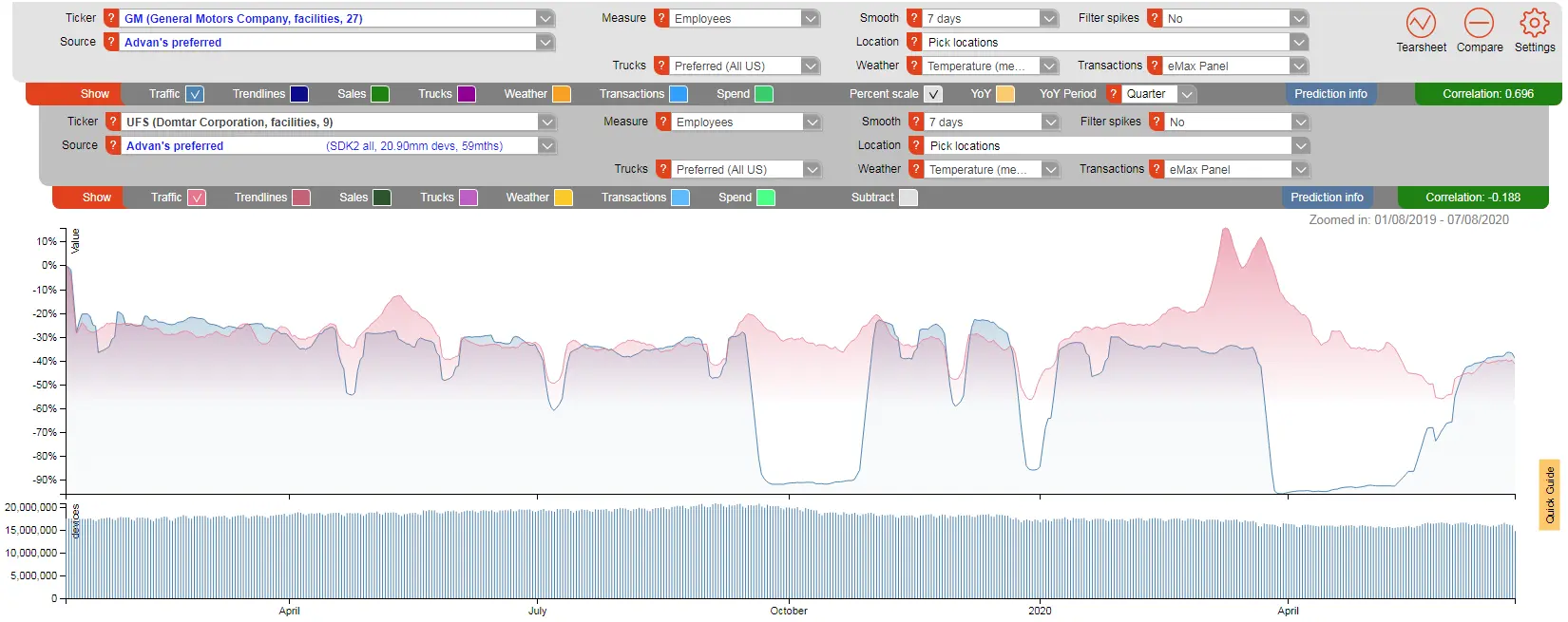This screenshot has width=1568, height=622.
Task: Open UFS Location Pick locations dropdown
Action: (x=1300, y=145)
